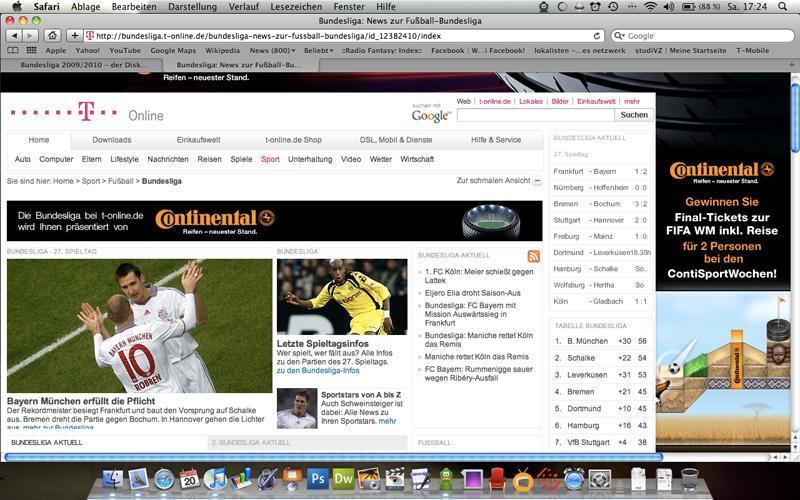The height and width of the screenshot is (500, 800).
Task: Open the YouTube bookmark
Action: [125, 51]
